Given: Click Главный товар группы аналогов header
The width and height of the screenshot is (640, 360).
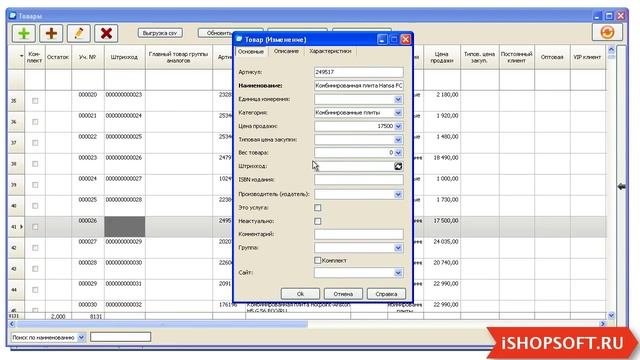Looking at the screenshot, I should click(178, 57).
